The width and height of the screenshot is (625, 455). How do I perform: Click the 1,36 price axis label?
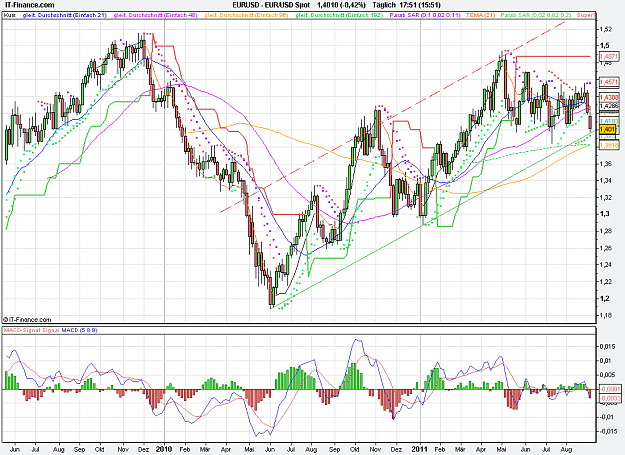point(605,164)
